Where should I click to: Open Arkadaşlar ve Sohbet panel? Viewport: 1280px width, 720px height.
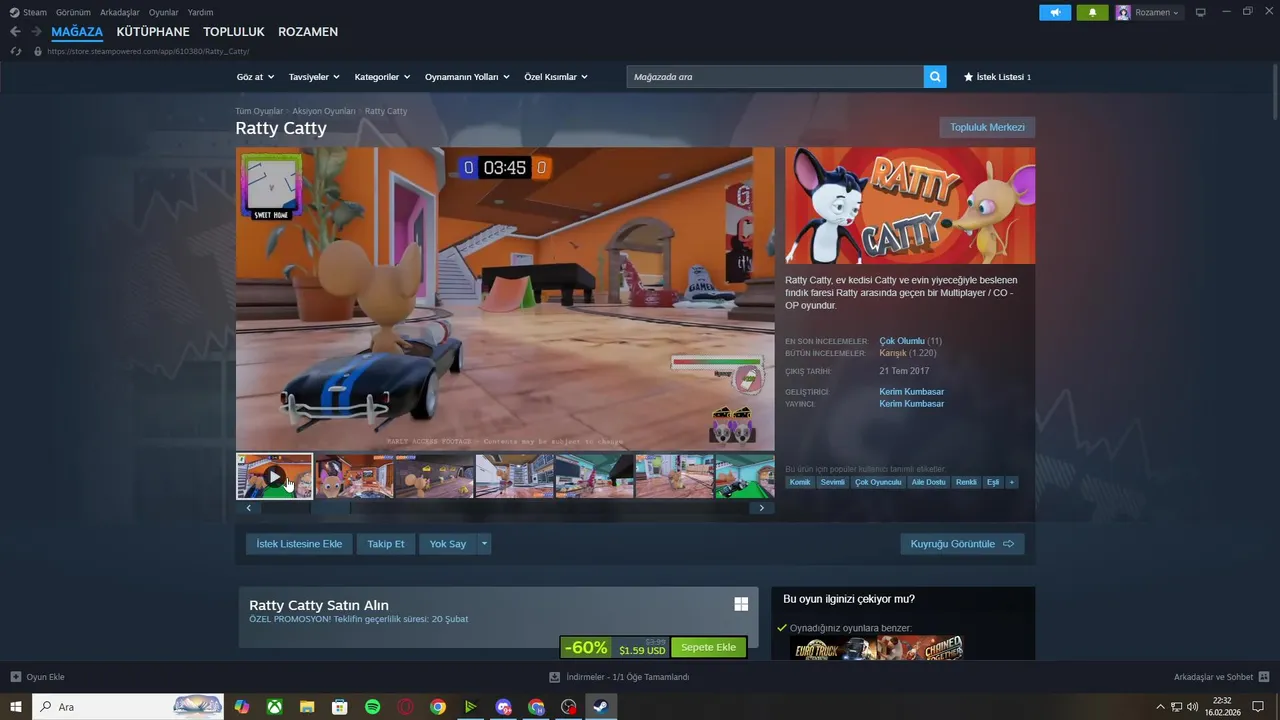point(1221,677)
